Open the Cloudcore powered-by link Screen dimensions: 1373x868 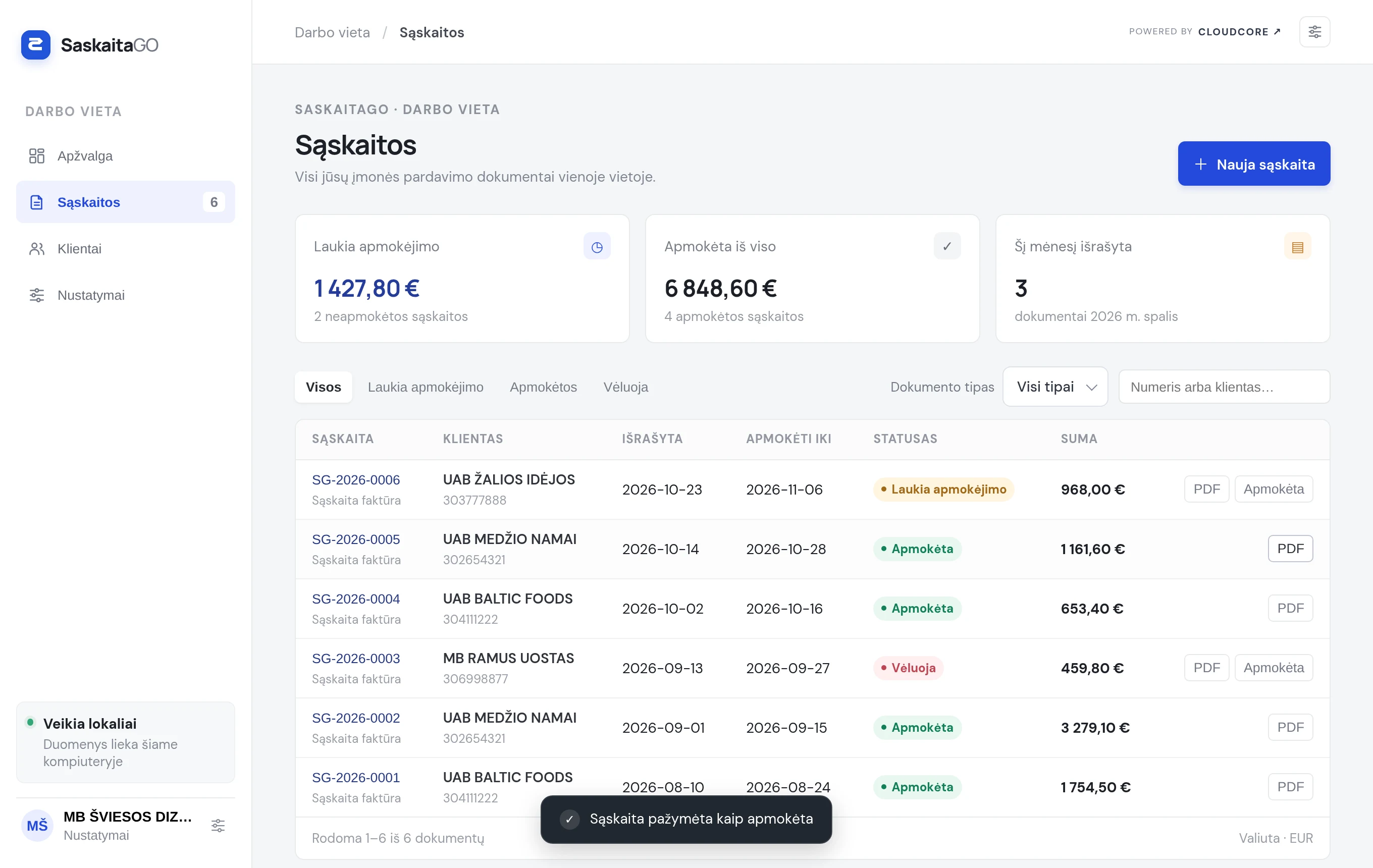(x=1205, y=31)
